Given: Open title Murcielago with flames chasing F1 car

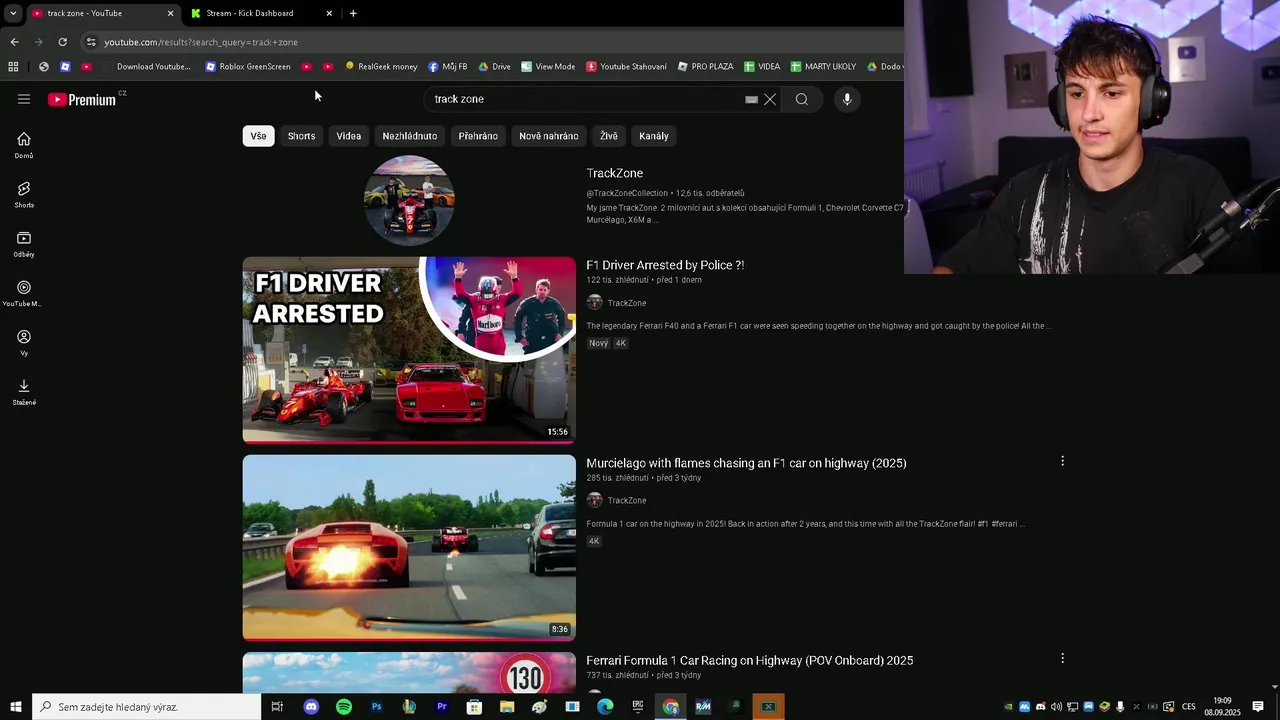Looking at the screenshot, I should [746, 463].
